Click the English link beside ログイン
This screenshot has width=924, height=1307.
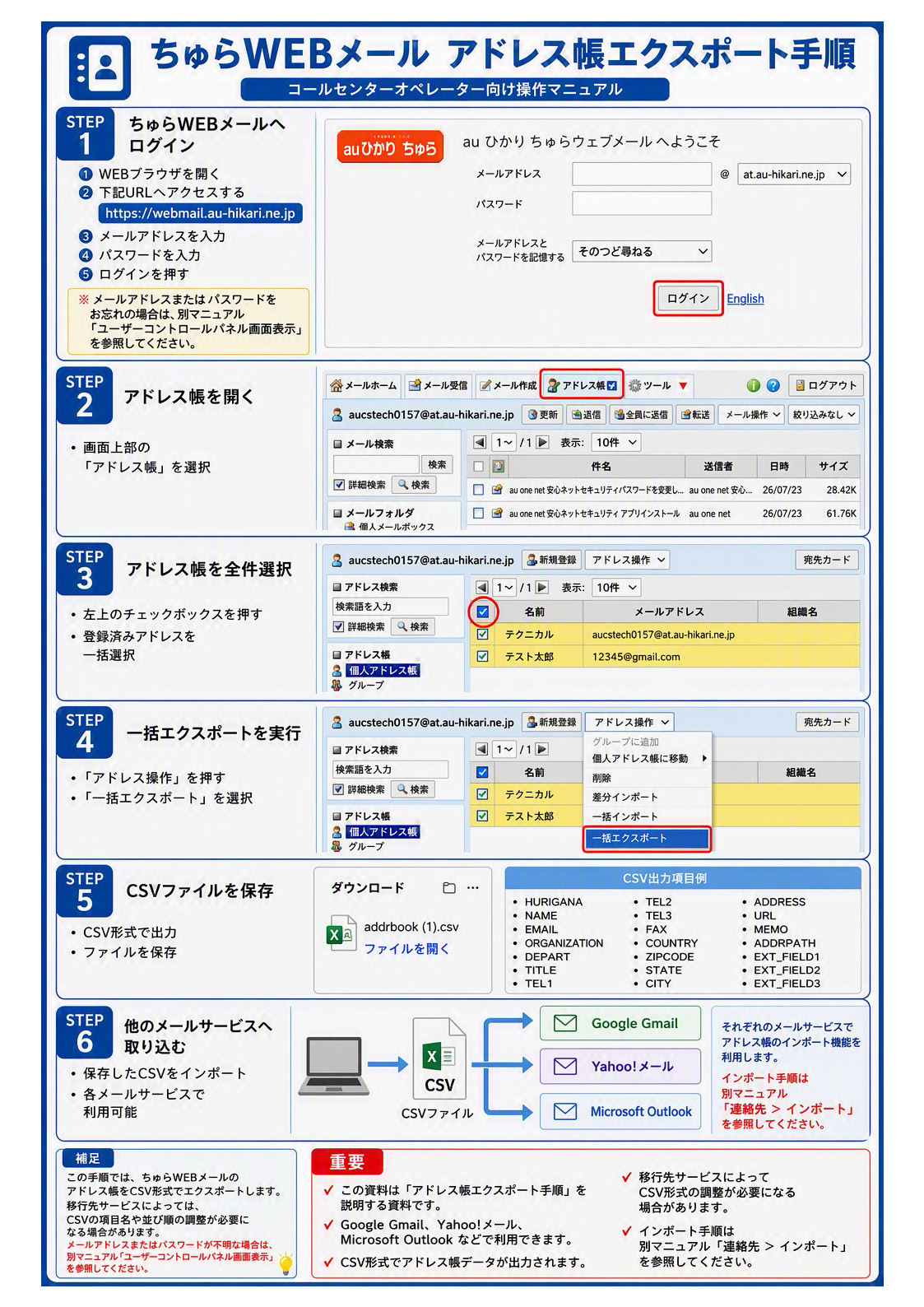(x=745, y=299)
